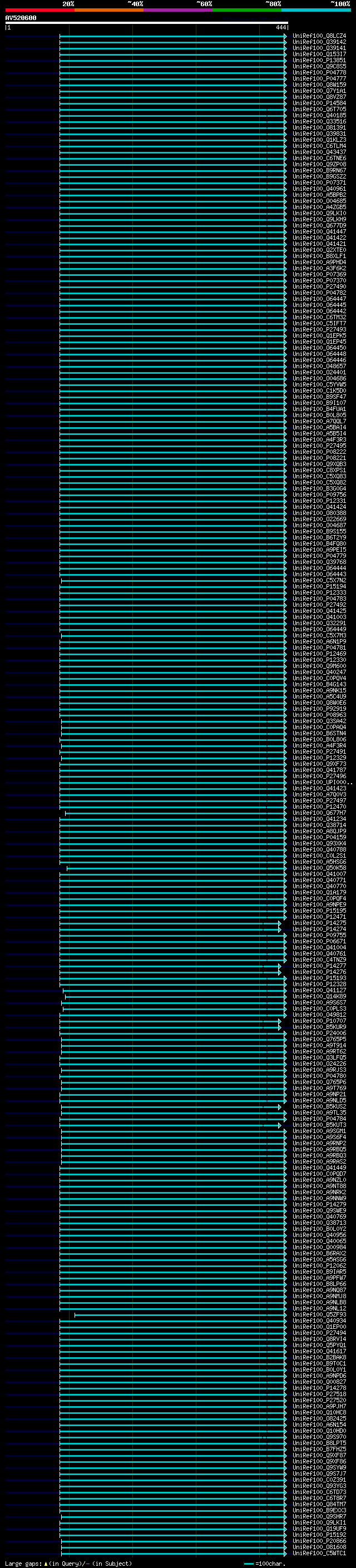Select hit label UniRef100_C4TNZ9

click(319, 959)
